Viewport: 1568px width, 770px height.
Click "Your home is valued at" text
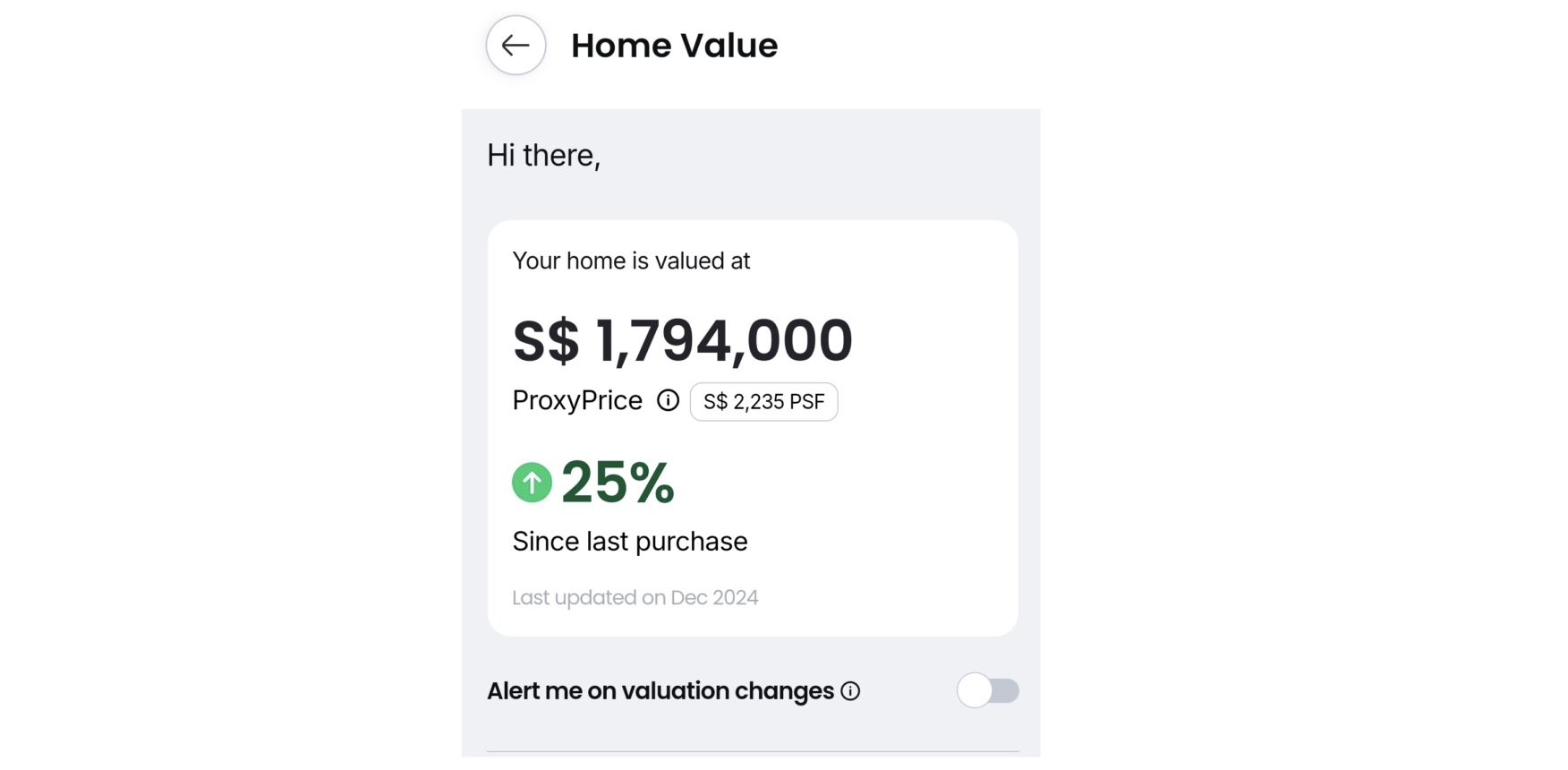click(x=631, y=261)
